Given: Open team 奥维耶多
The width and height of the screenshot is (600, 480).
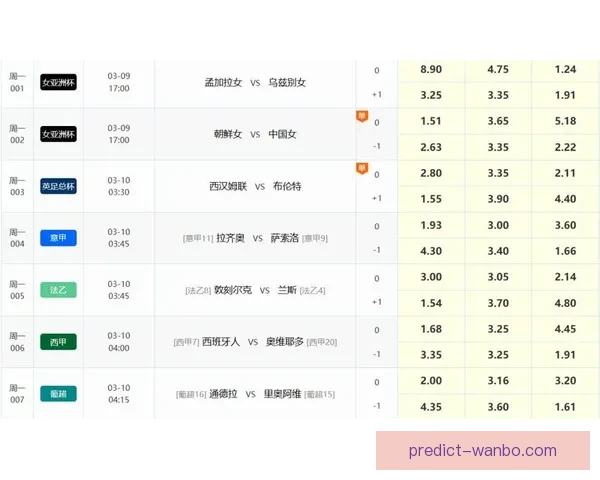Looking at the screenshot, I should [x=285, y=342].
